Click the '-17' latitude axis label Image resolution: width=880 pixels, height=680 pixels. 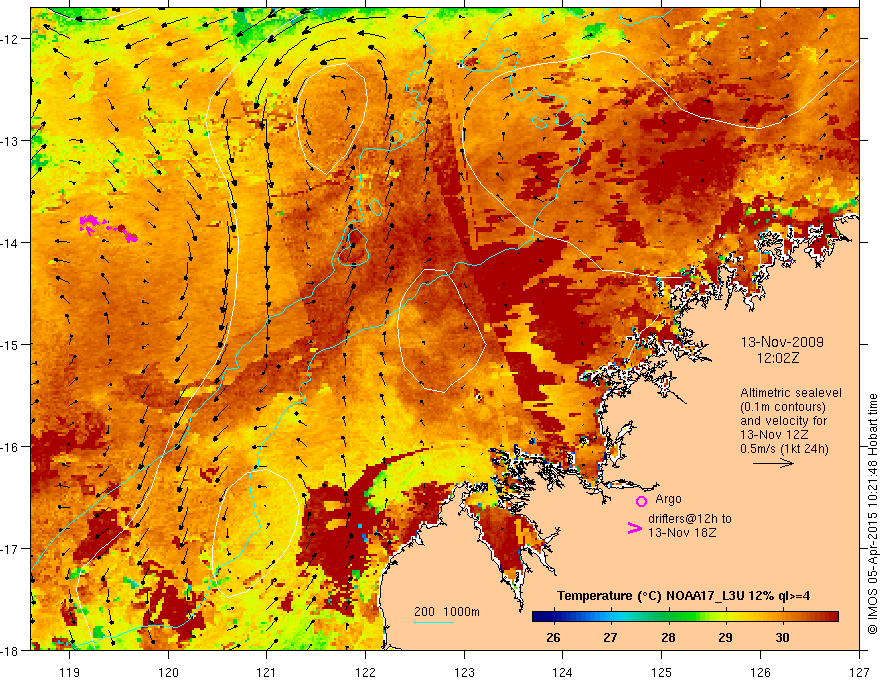[x=10, y=549]
